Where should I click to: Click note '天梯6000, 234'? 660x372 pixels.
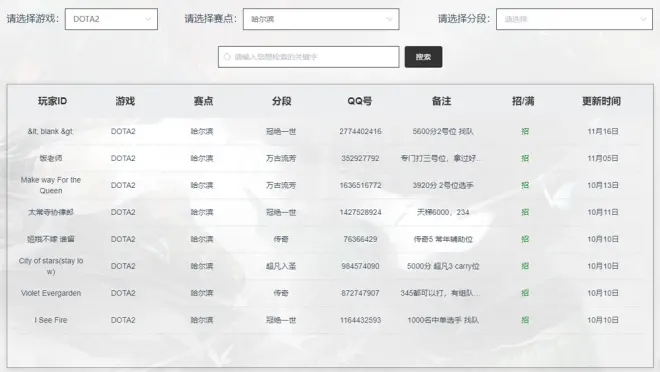(443, 212)
